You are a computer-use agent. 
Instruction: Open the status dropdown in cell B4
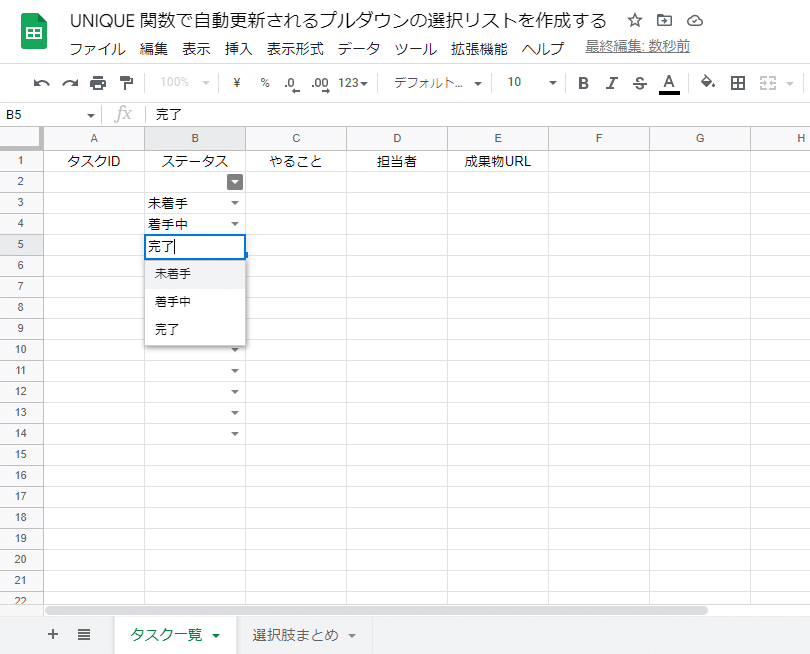pos(235,223)
